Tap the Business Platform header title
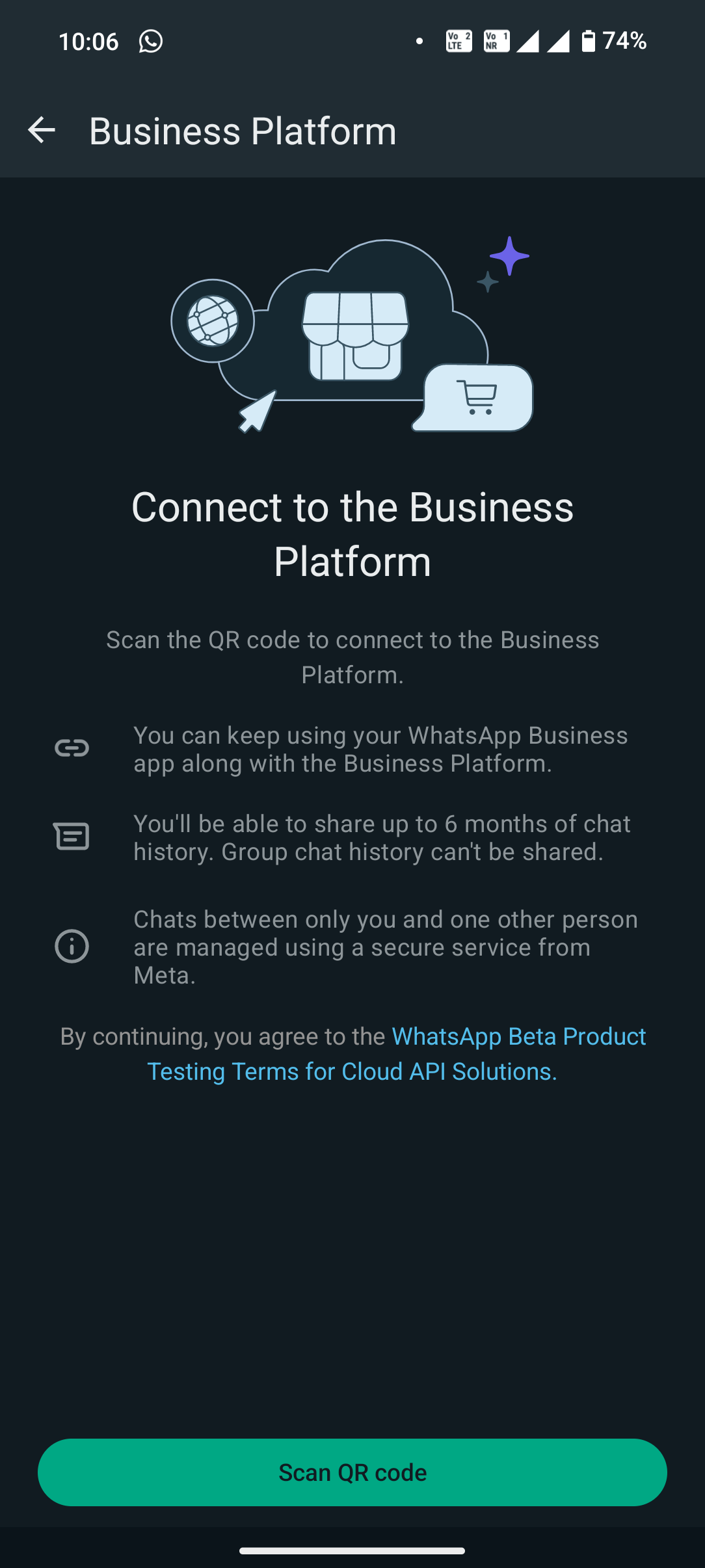The width and height of the screenshot is (705, 1568). (243, 131)
